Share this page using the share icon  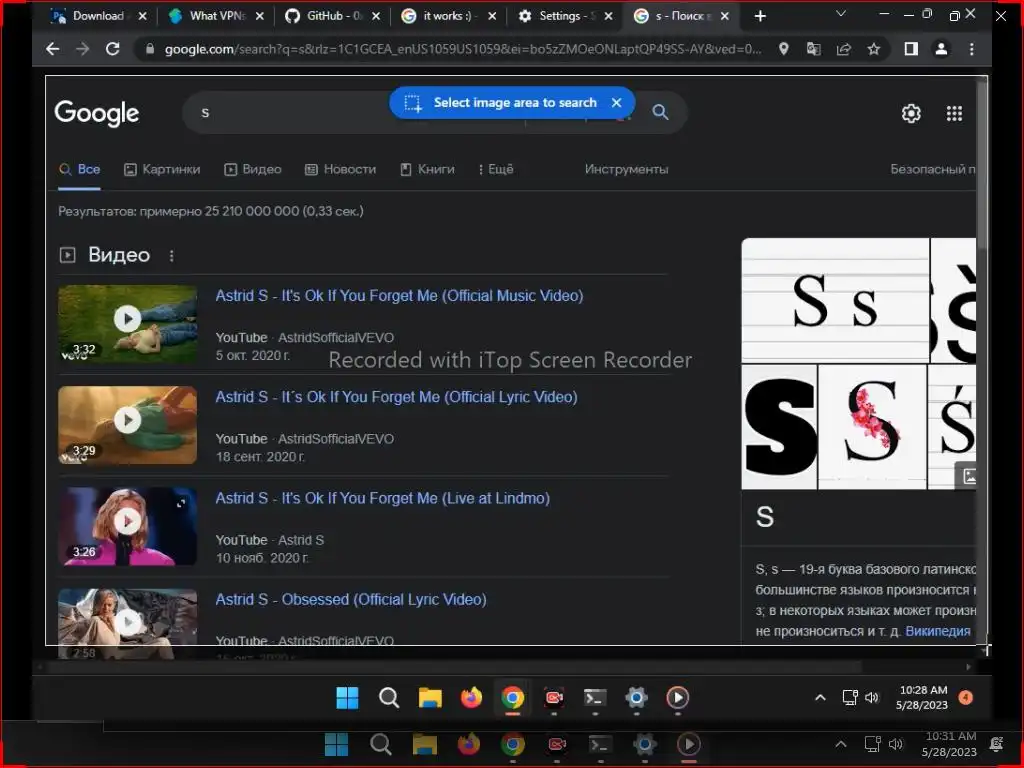point(844,49)
